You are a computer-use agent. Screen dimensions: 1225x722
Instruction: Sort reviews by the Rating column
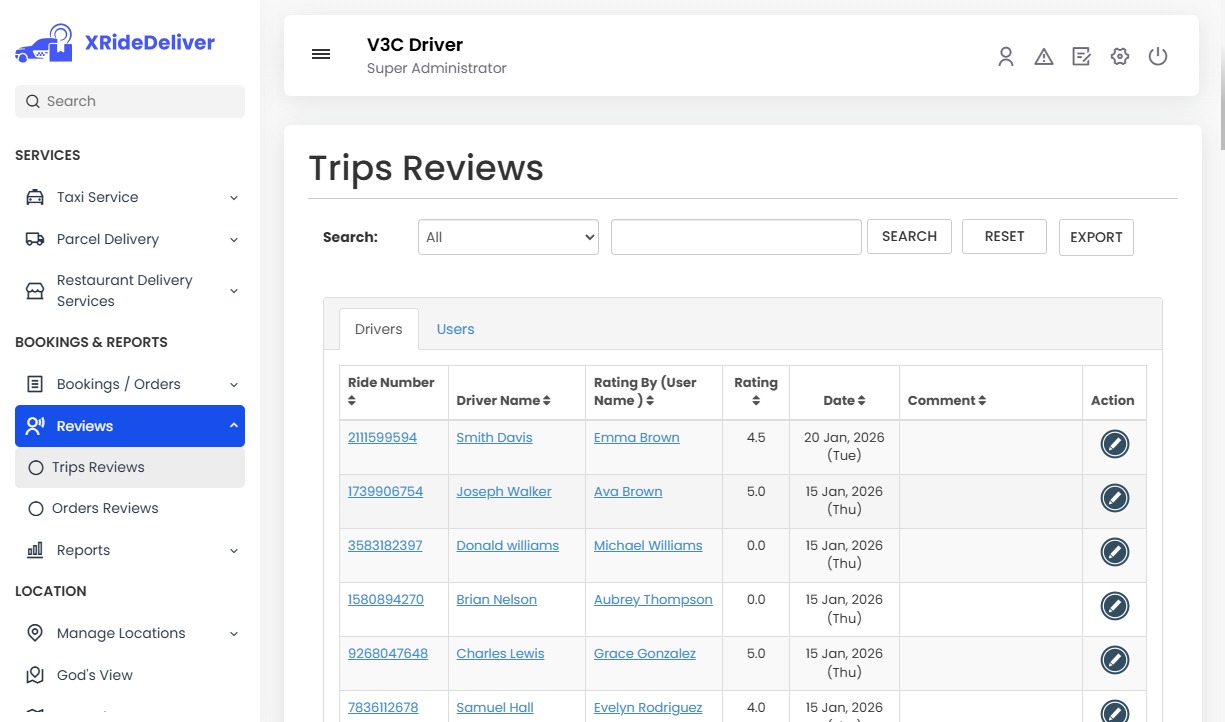click(x=756, y=392)
